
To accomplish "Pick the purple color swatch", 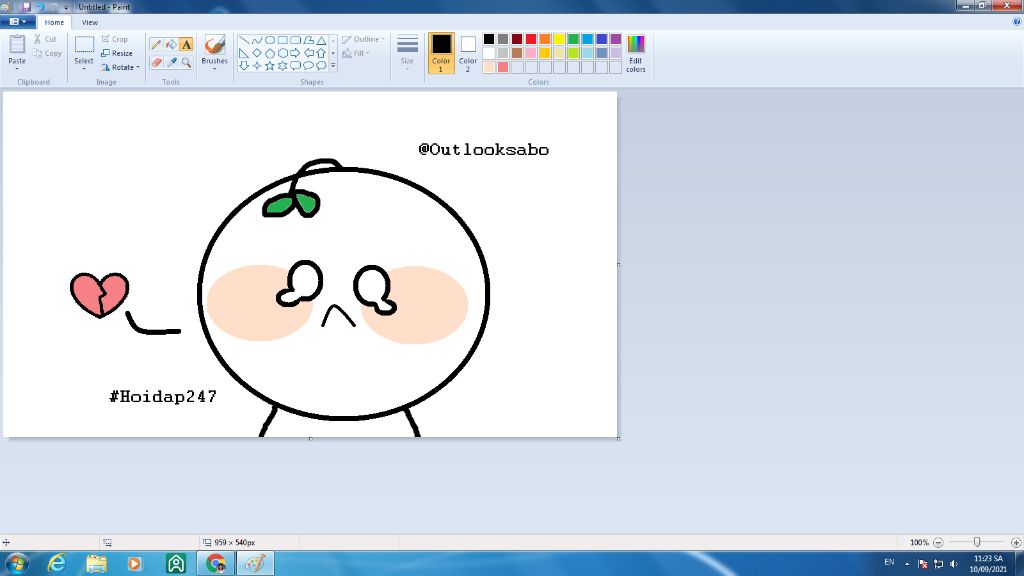I will click(x=616, y=39).
